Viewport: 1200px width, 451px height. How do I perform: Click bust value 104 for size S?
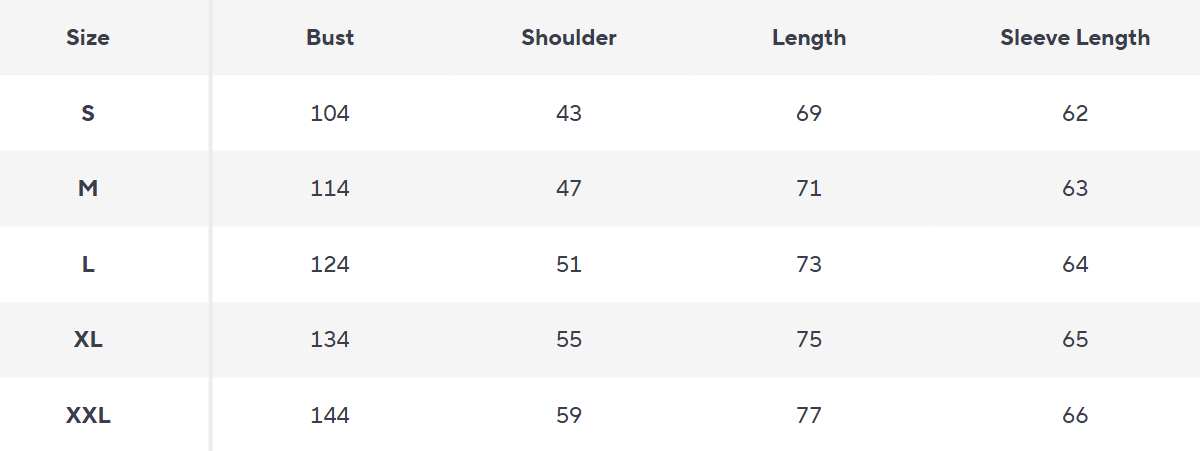330,113
